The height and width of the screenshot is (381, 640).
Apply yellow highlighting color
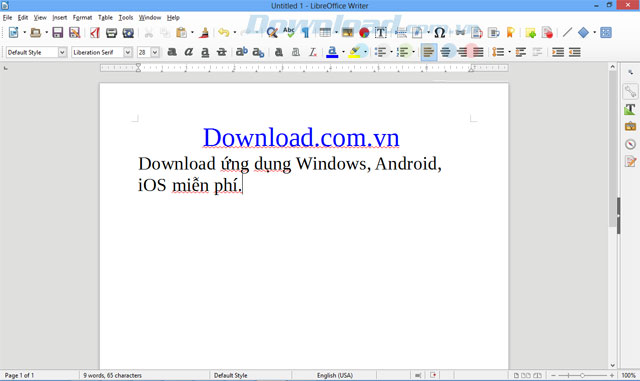tap(355, 52)
